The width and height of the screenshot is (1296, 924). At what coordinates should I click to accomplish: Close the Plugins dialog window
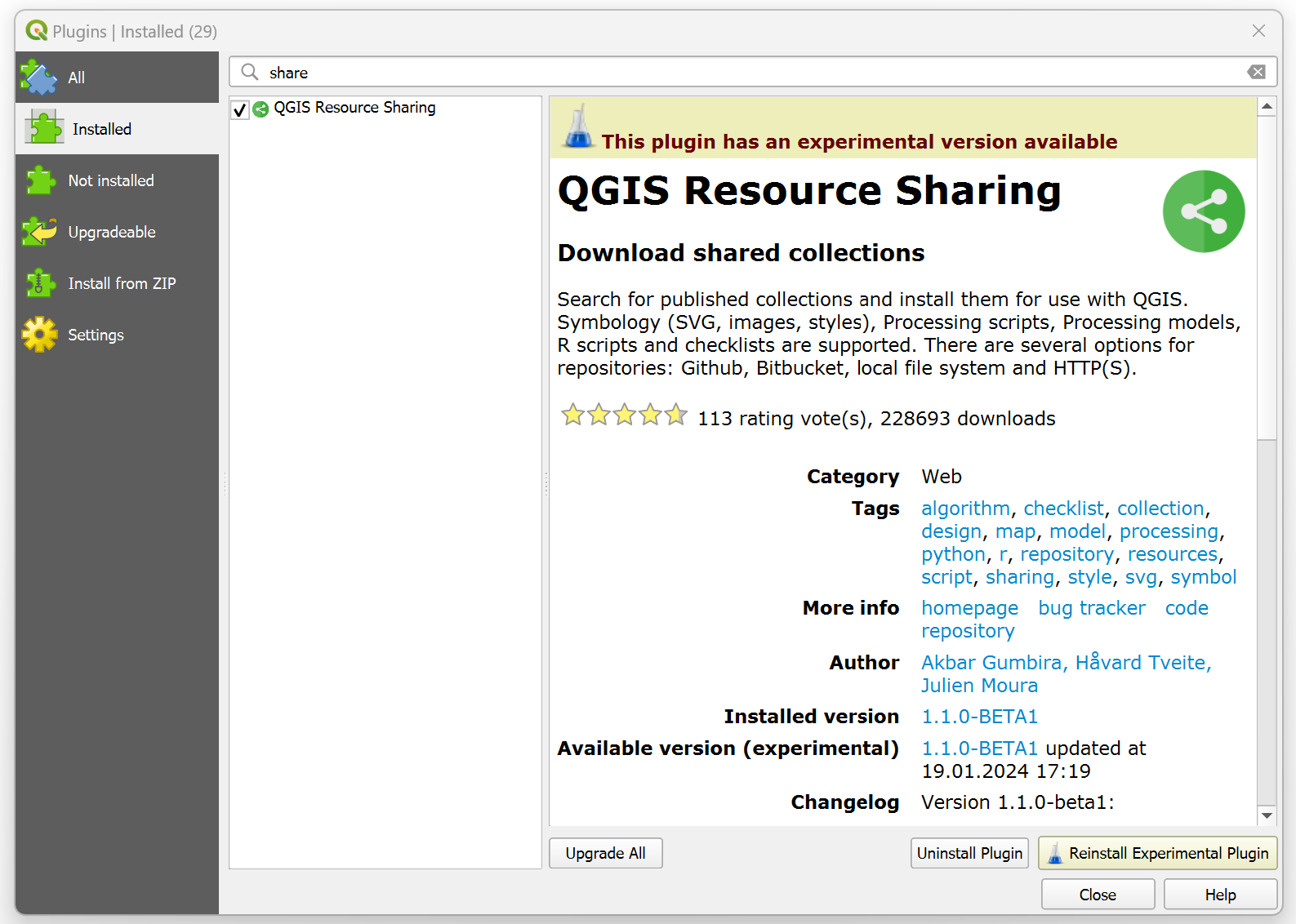coord(1258,31)
